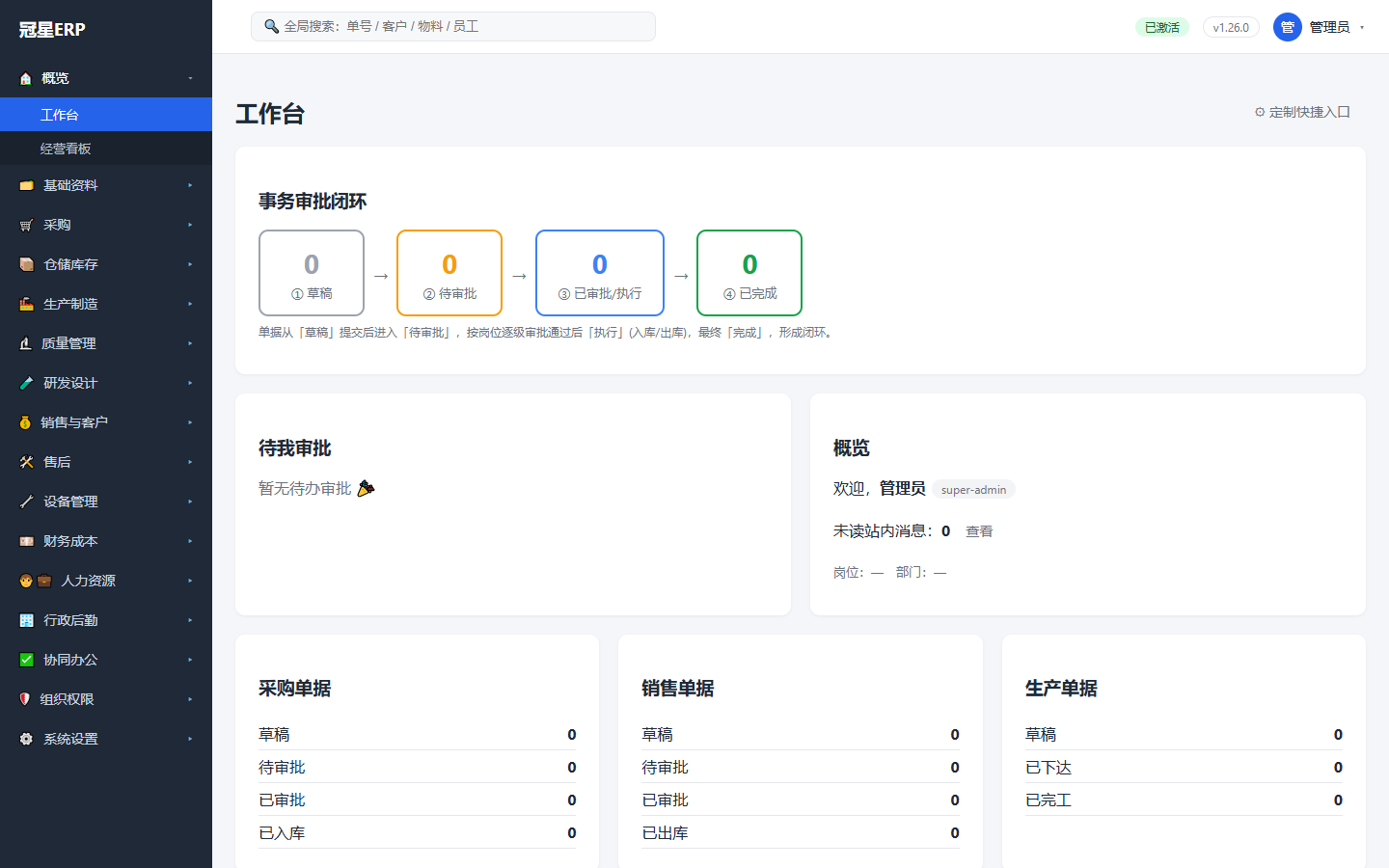Screen dimensions: 1389x868
Task: Click the 待审批 status card
Action: 449,273
